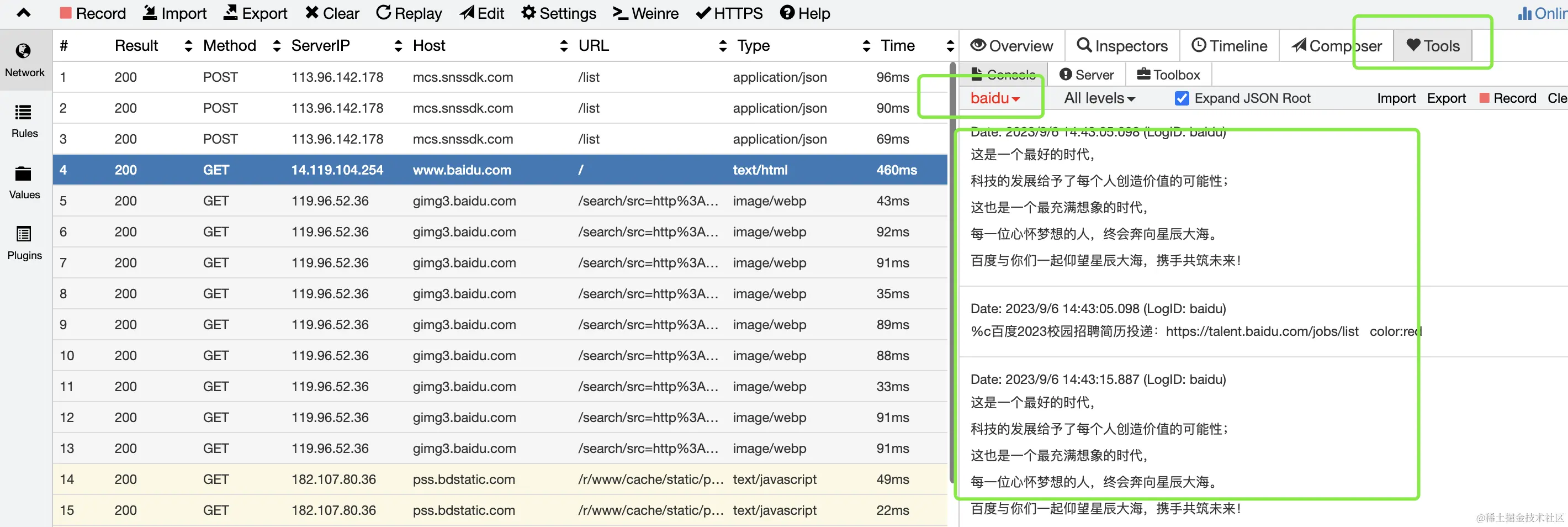Screen dimensions: 1568x527
Task: Open the Help menu
Action: 804,13
